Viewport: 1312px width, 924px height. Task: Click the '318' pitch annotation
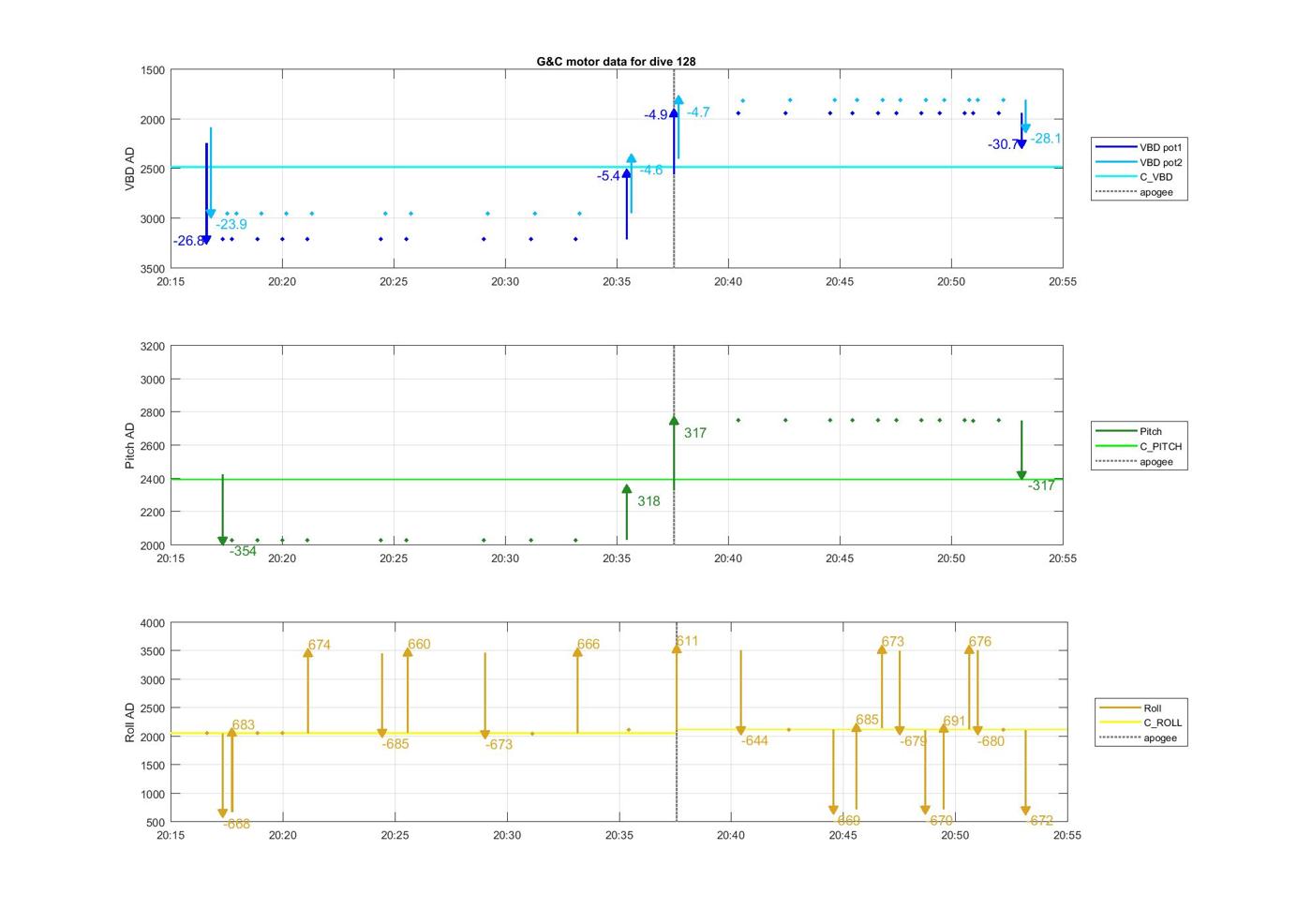[x=649, y=501]
